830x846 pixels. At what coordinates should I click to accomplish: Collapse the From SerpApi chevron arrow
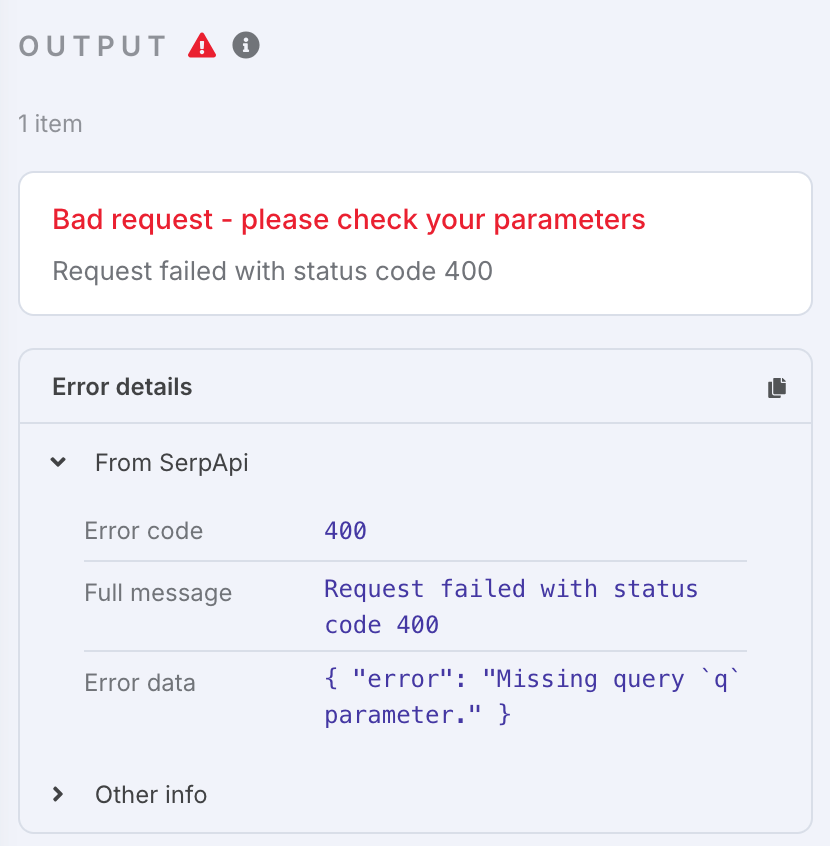[58, 462]
